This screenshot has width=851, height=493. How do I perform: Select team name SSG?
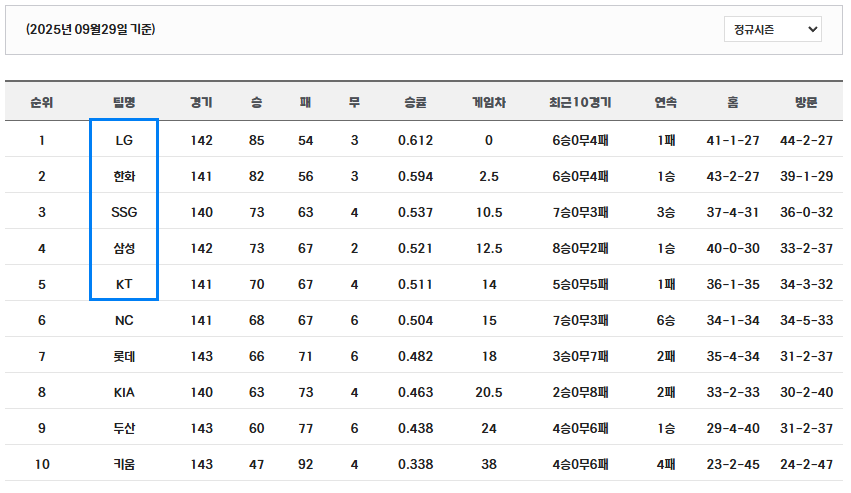pyautogui.click(x=124, y=212)
